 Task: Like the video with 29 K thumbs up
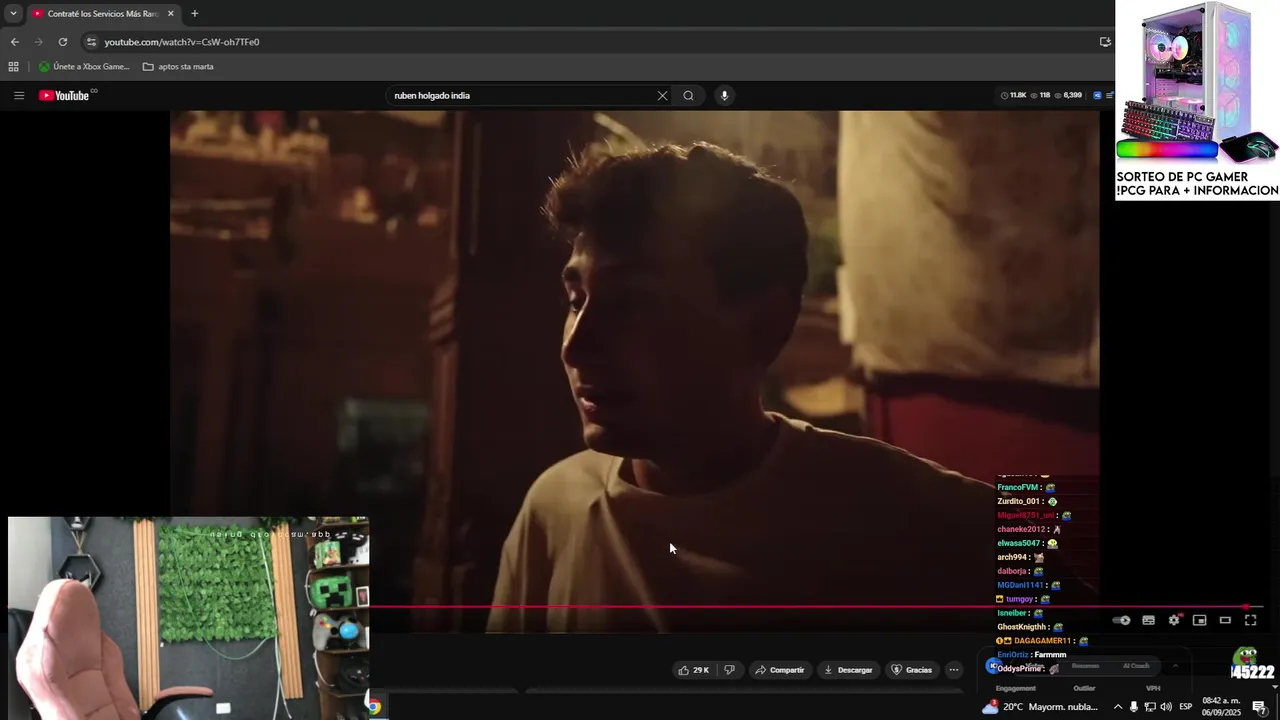[693, 670]
